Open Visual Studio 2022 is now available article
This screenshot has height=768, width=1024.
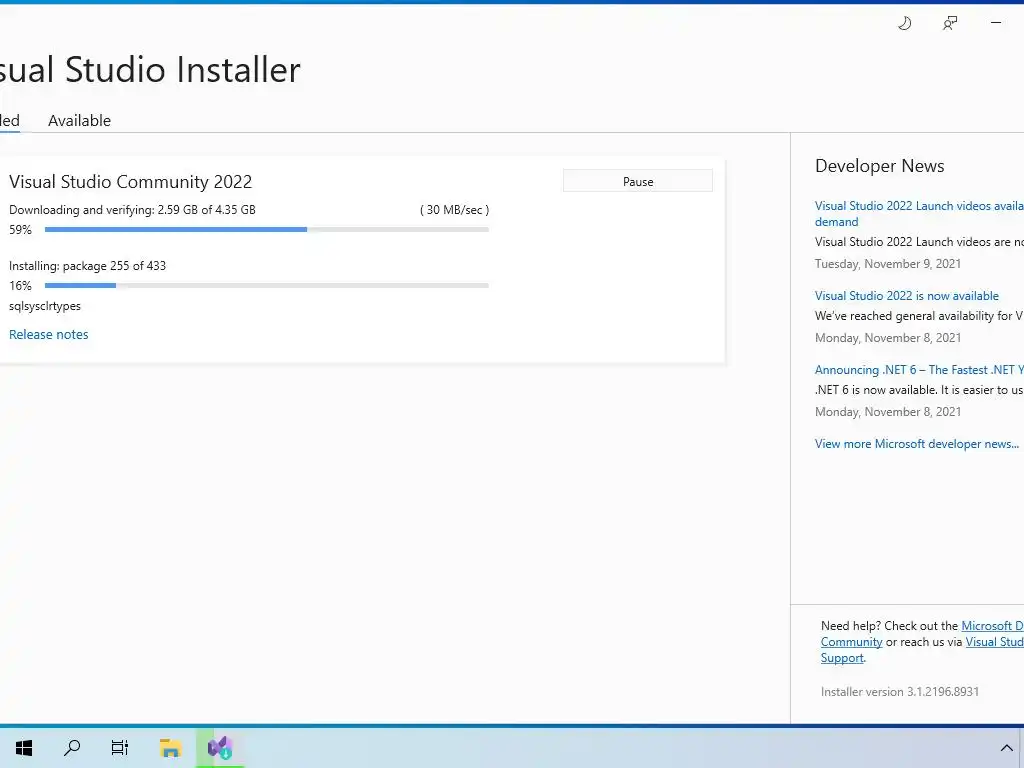(906, 296)
